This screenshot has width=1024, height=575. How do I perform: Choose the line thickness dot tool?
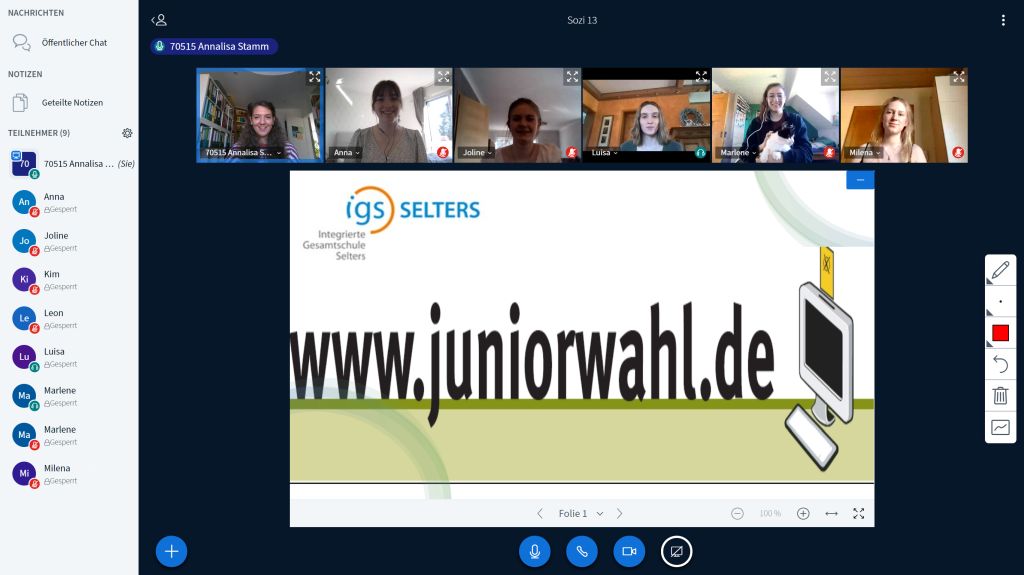(x=1000, y=302)
